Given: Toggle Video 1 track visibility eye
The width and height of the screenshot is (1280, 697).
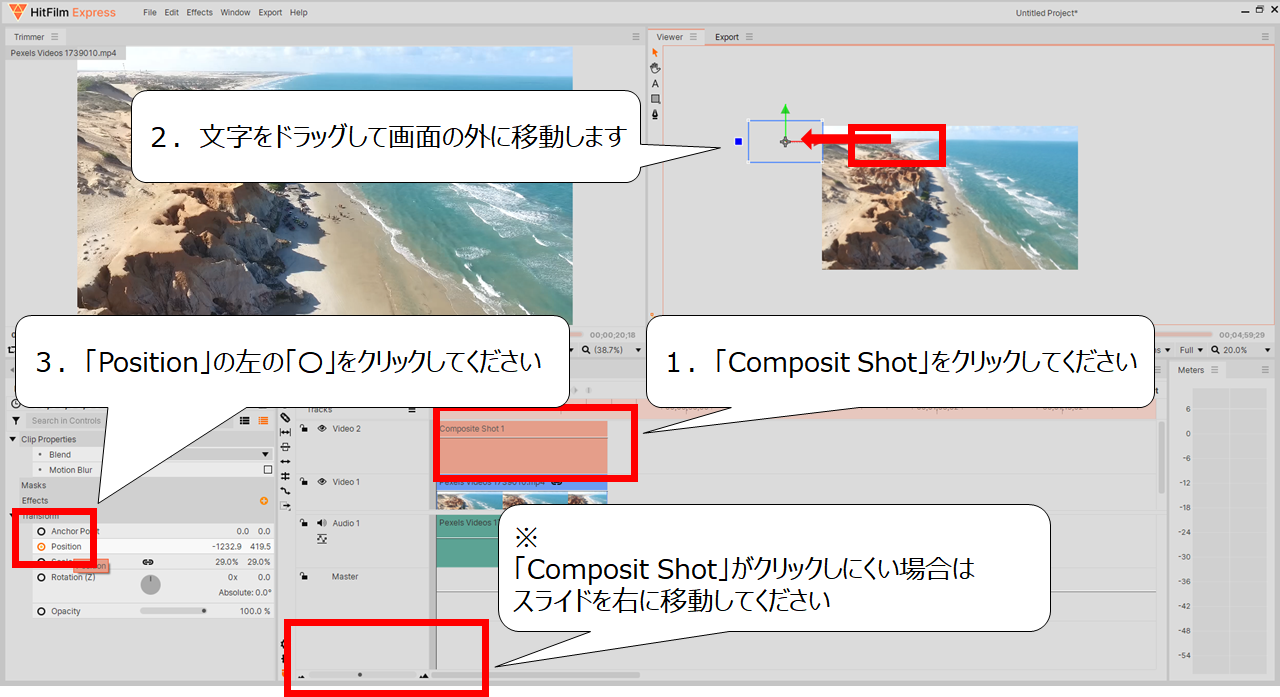Looking at the screenshot, I should [322, 482].
